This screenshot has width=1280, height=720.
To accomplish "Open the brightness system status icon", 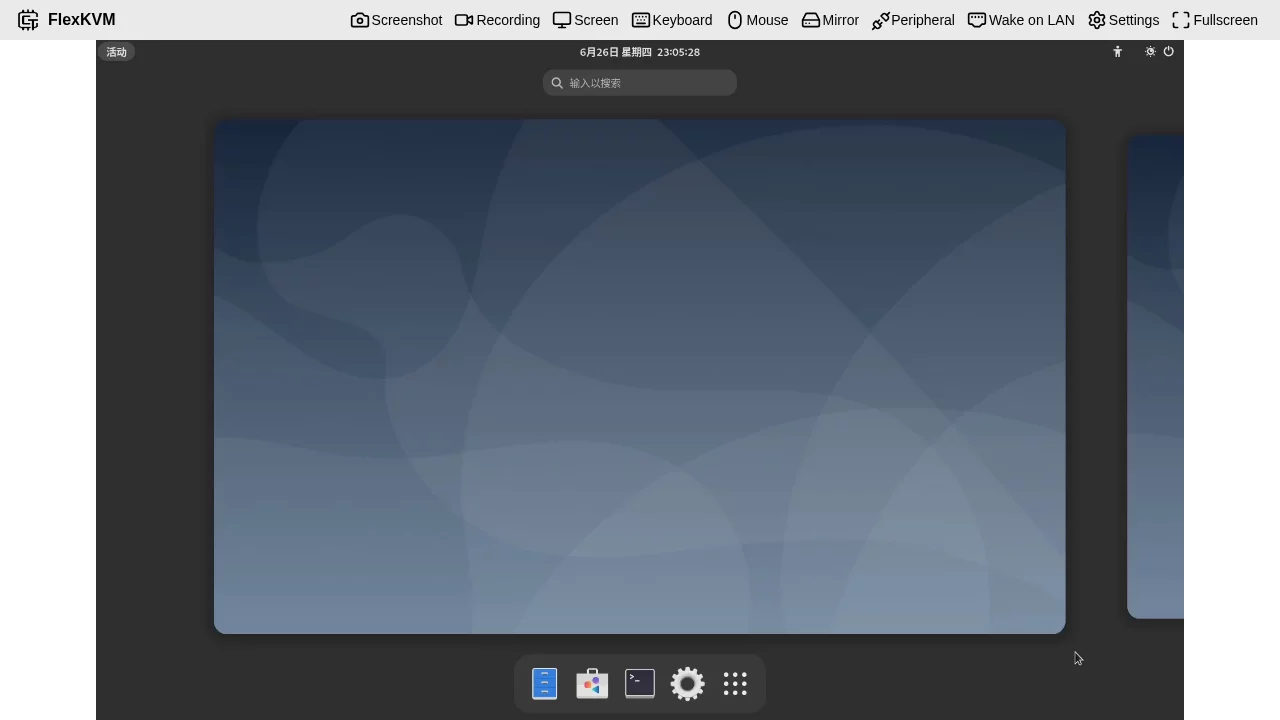I will [1150, 52].
